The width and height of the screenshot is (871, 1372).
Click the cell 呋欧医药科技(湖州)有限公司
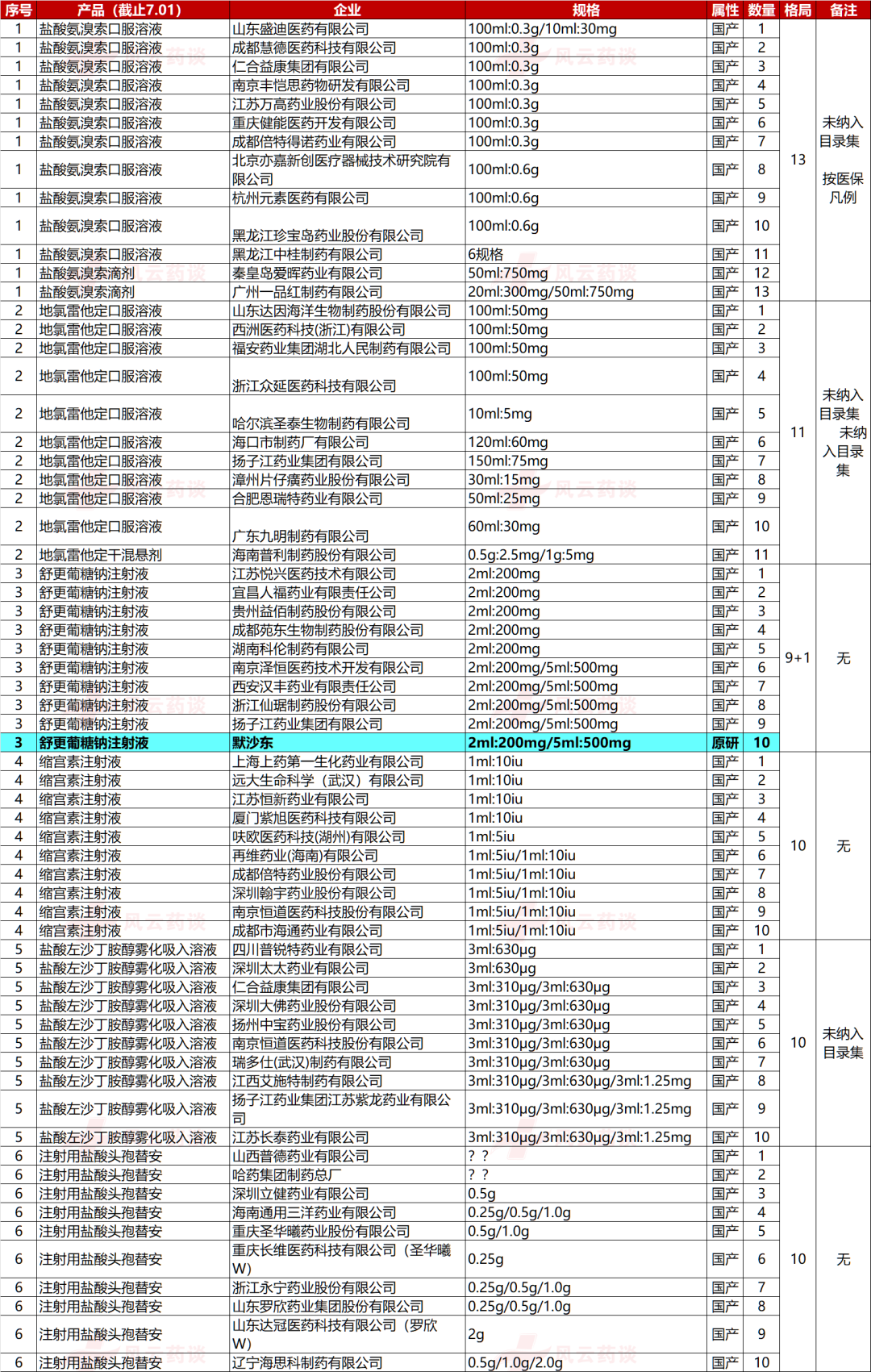click(x=348, y=836)
